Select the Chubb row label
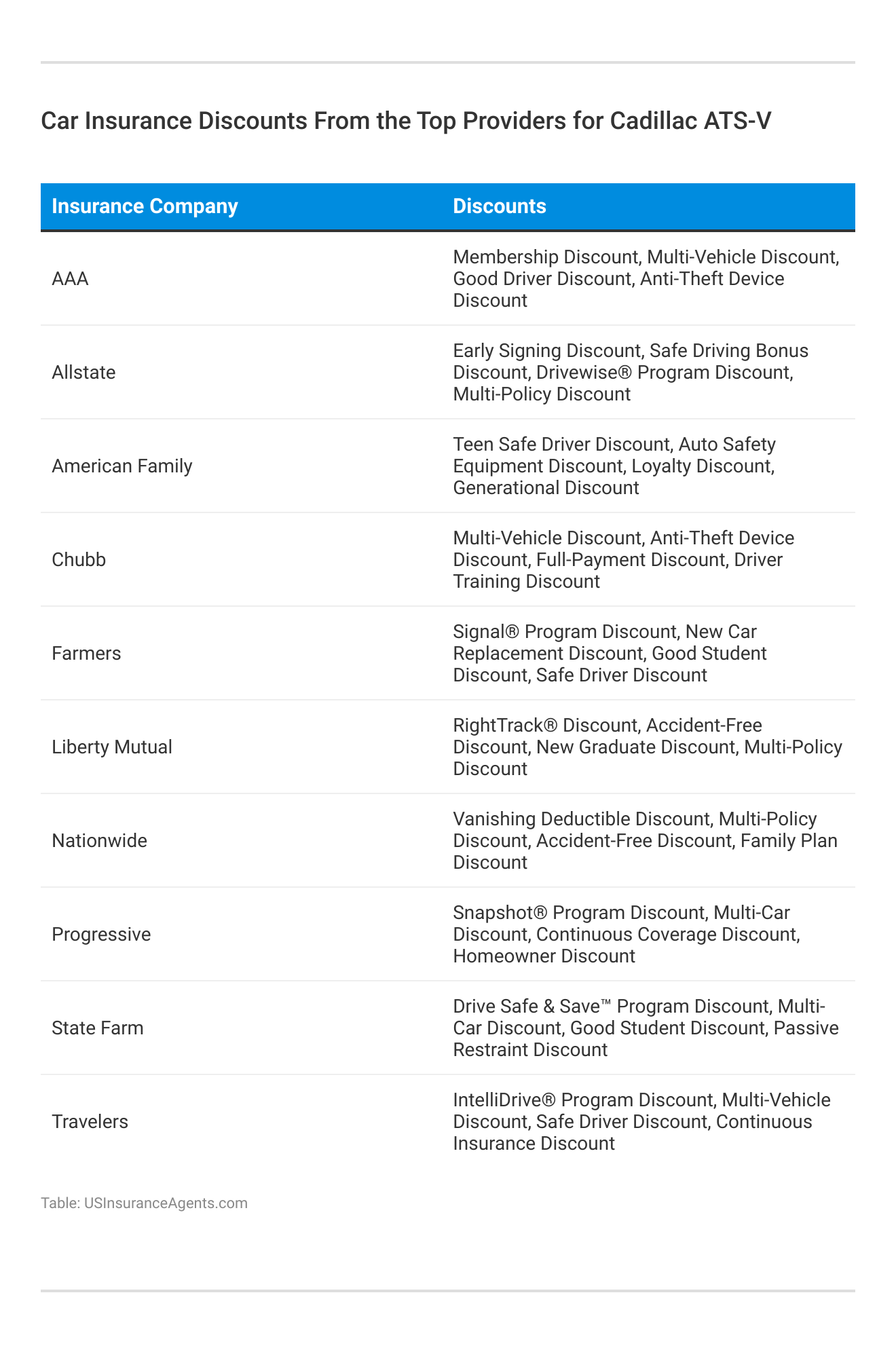This screenshot has width=896, height=1352. [79, 560]
